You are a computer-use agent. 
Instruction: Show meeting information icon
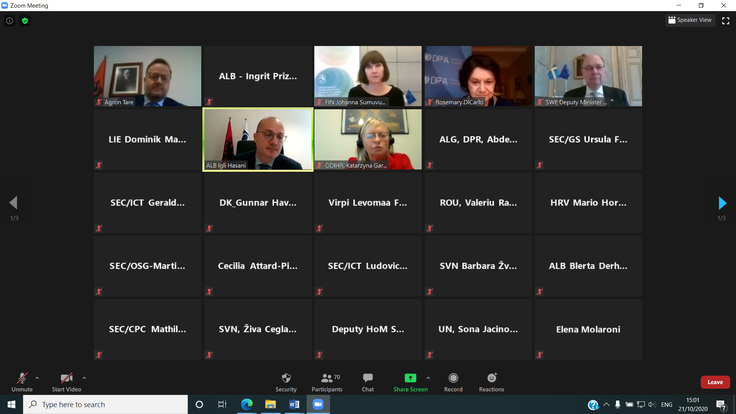[10, 20]
